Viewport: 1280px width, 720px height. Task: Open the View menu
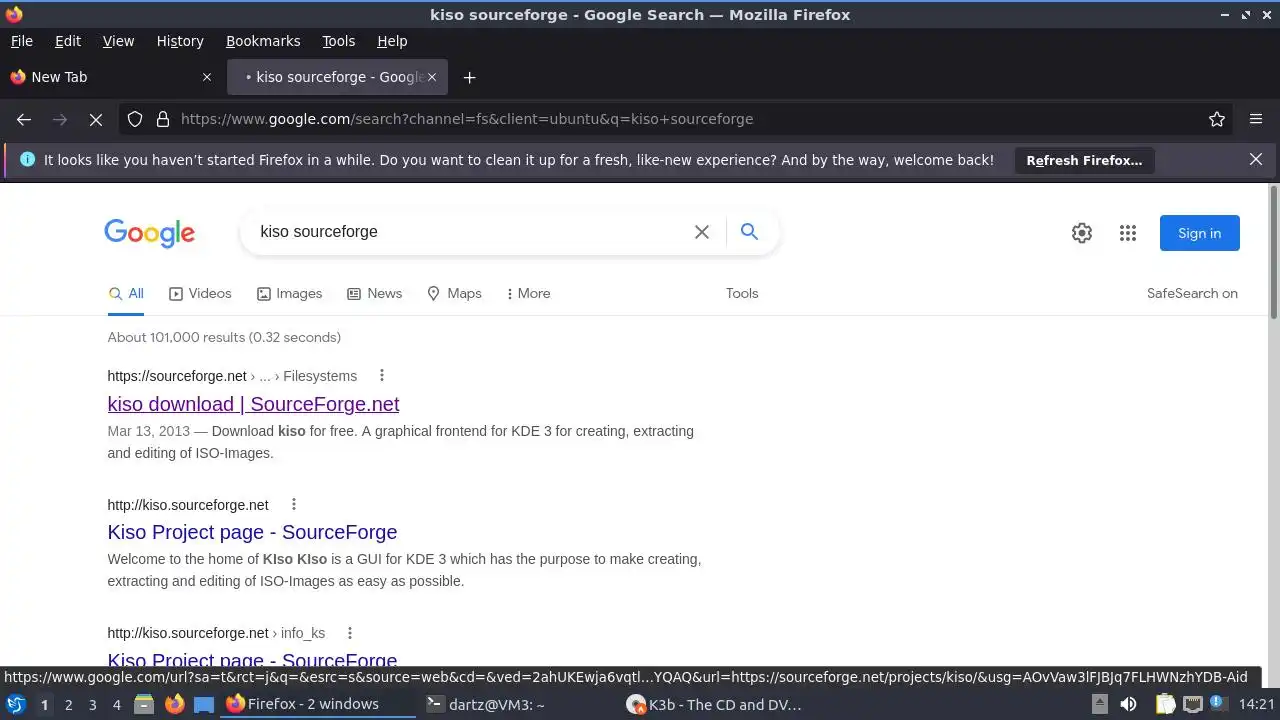(118, 41)
